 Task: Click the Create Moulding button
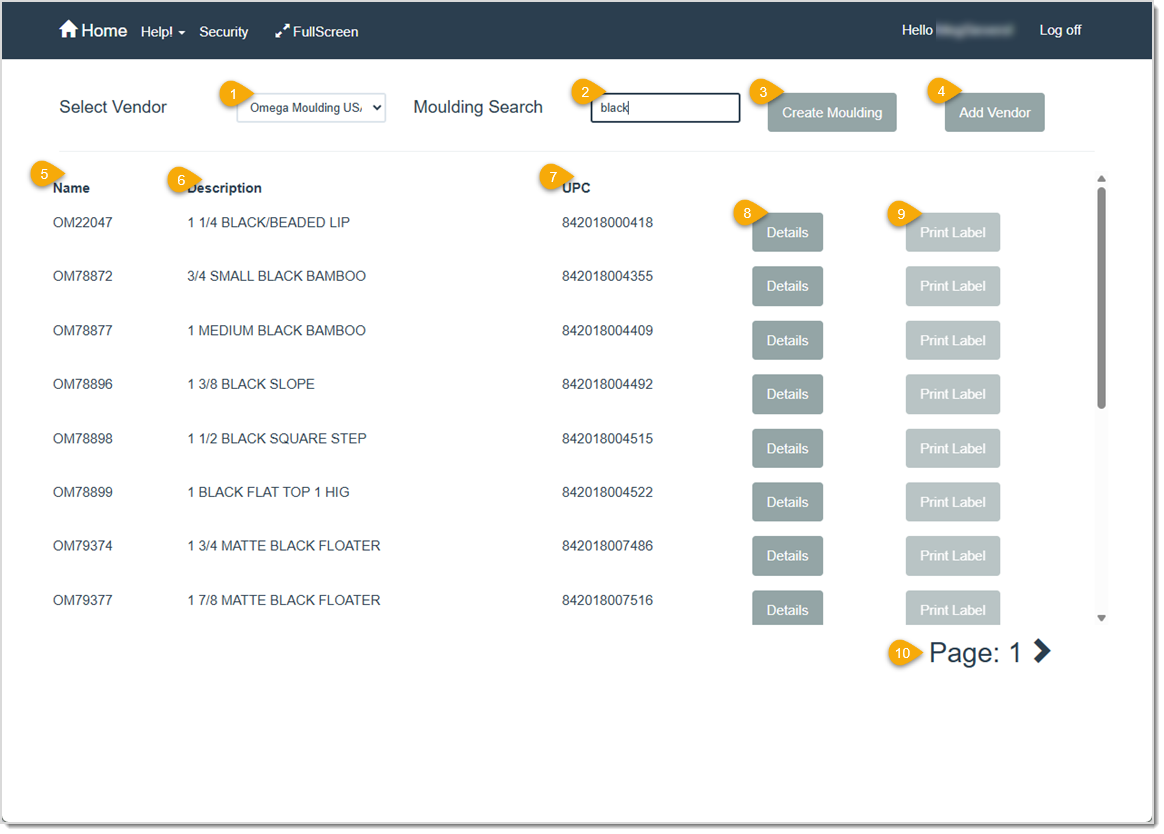point(831,112)
